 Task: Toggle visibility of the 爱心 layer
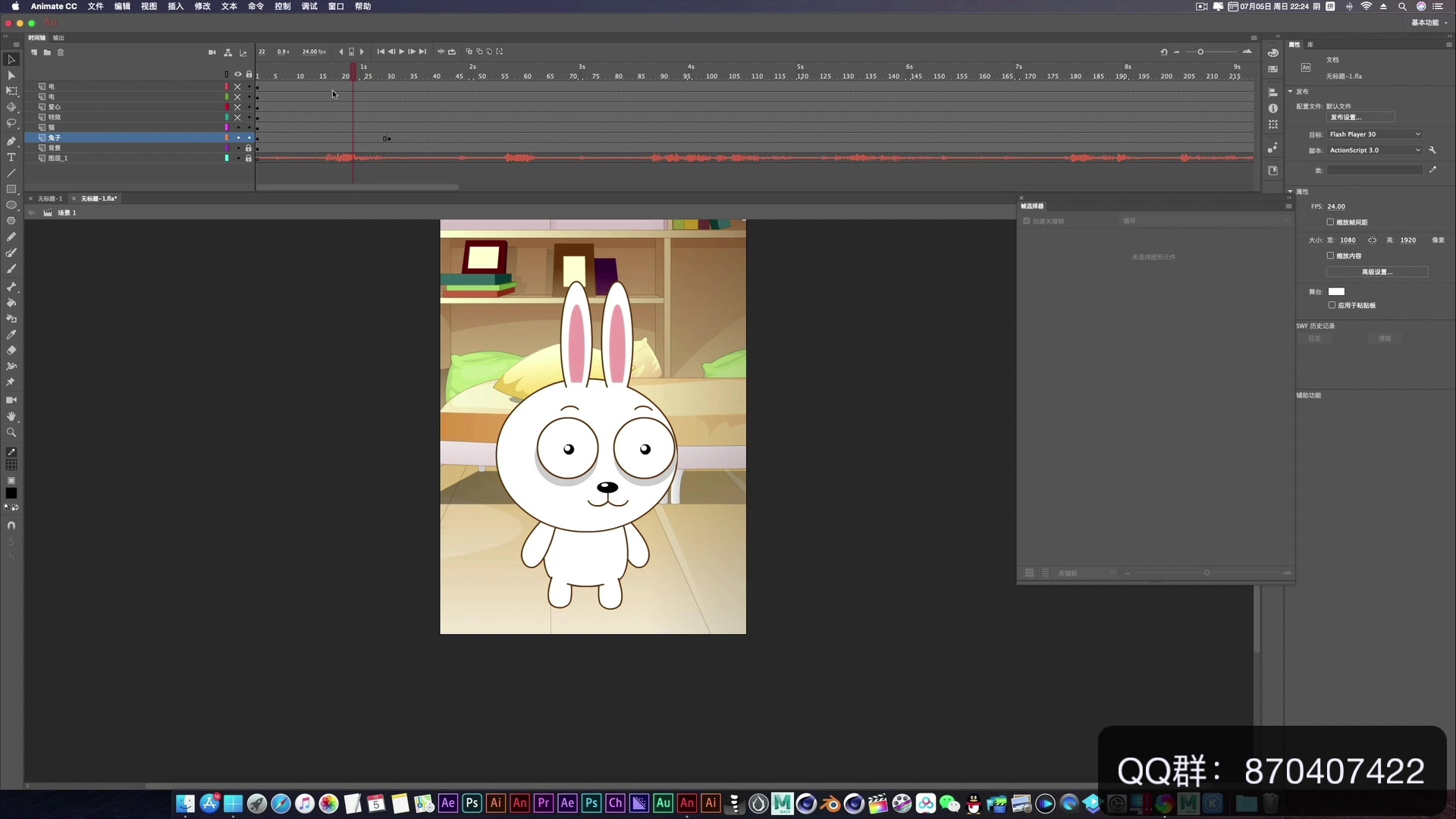pyautogui.click(x=237, y=107)
